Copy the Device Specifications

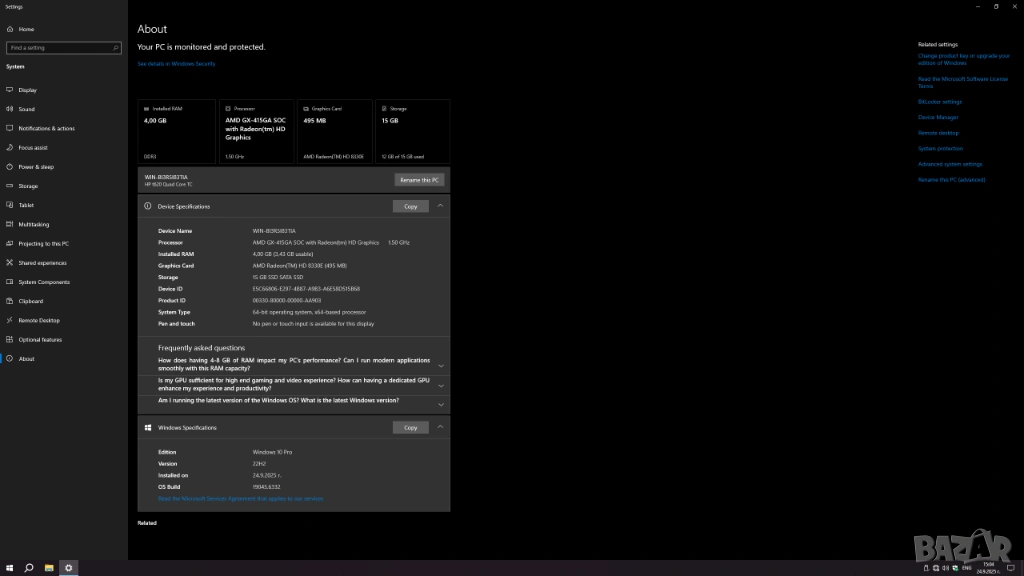pyautogui.click(x=410, y=206)
